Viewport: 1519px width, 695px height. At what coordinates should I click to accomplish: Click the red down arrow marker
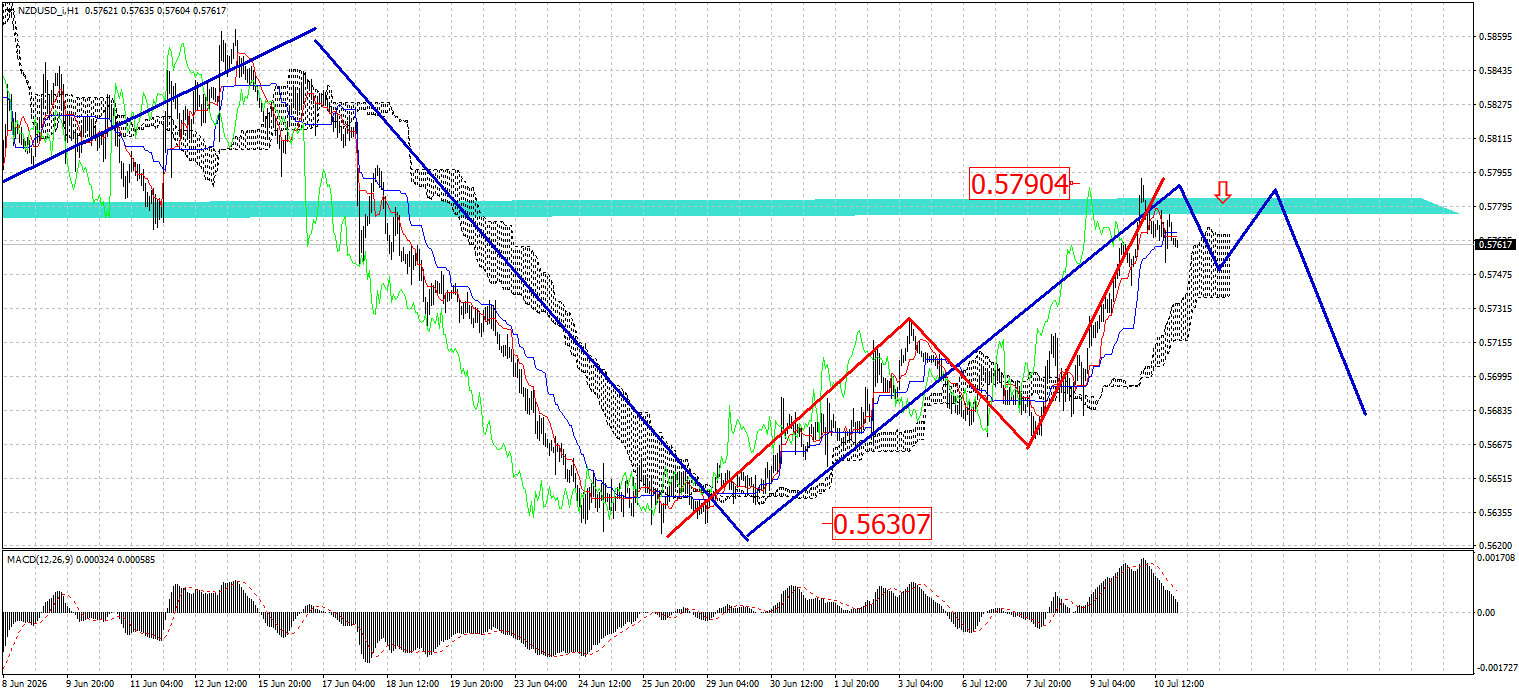[x=1221, y=192]
